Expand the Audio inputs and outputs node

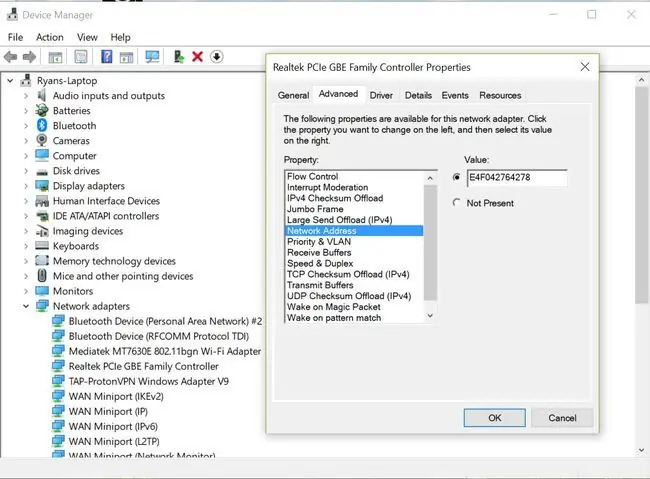26,96
